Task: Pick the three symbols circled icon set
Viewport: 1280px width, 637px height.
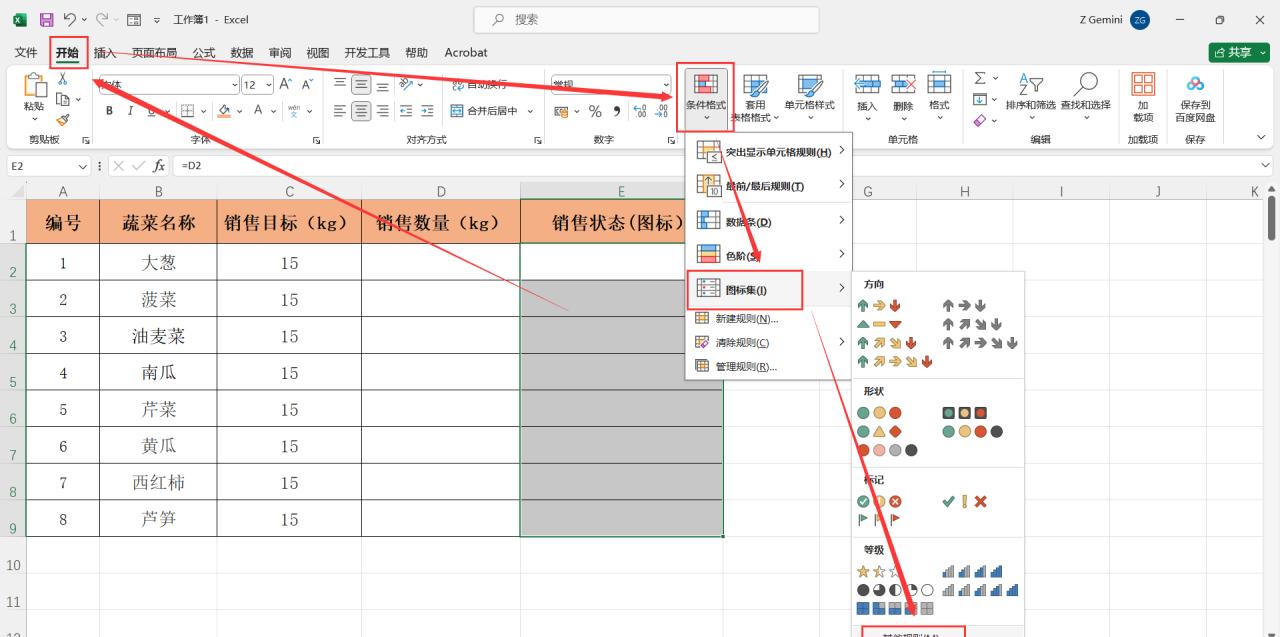Action: (880, 501)
